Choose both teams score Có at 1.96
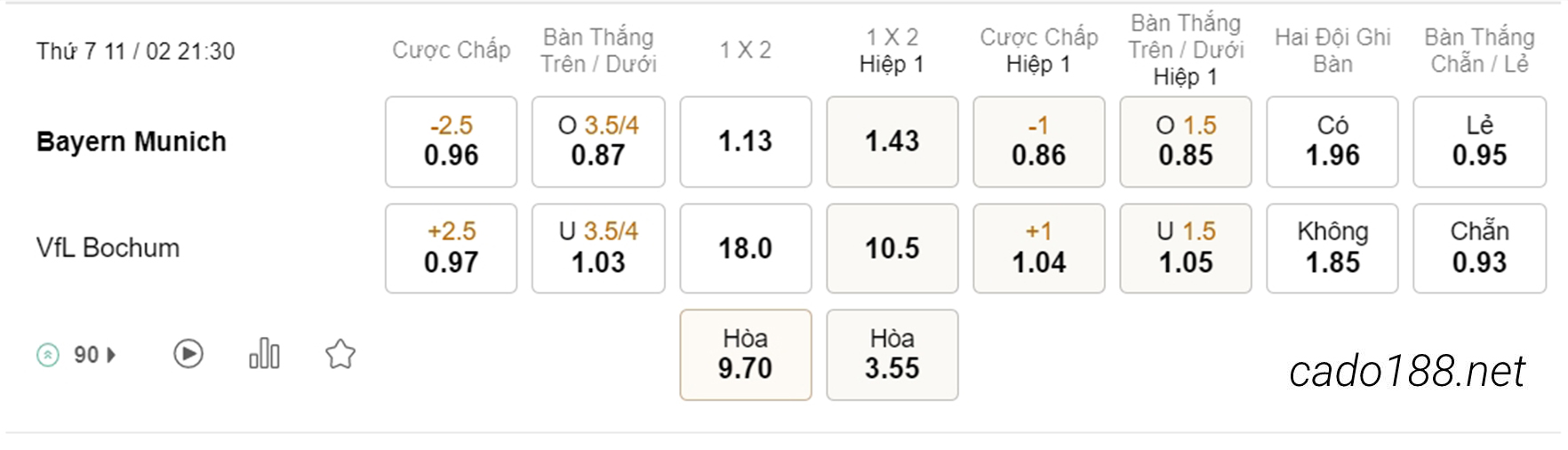Screen dimensions: 1568x450 [1332, 141]
